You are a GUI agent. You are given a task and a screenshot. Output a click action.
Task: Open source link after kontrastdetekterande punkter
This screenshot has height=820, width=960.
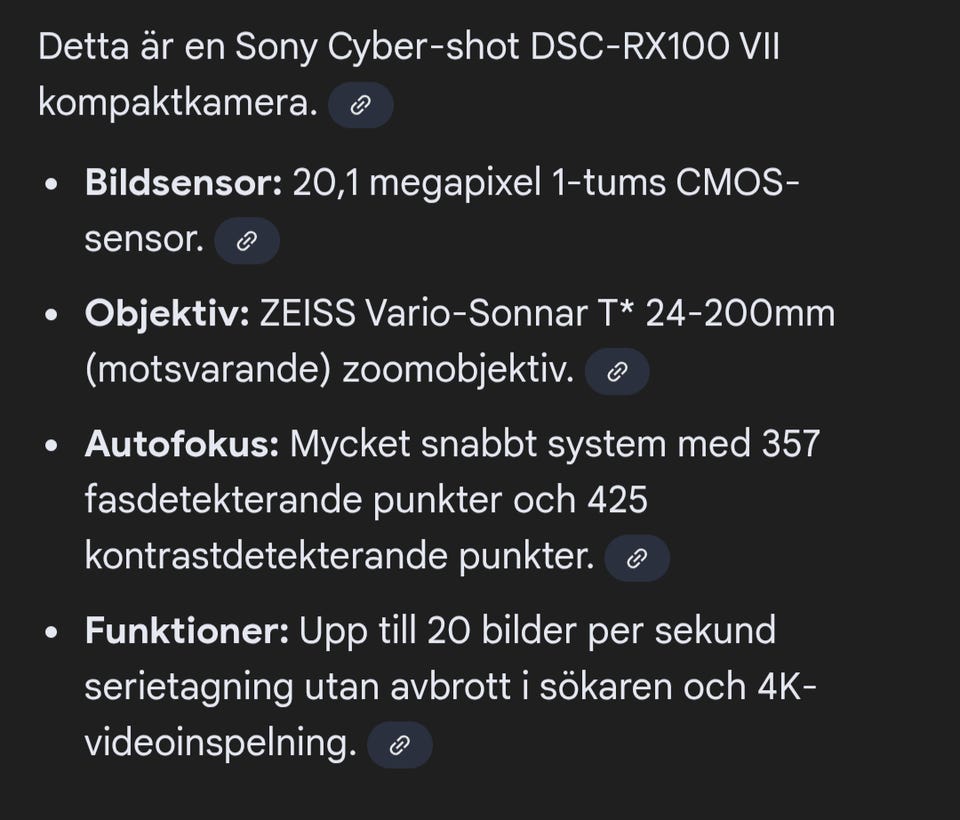click(637, 558)
